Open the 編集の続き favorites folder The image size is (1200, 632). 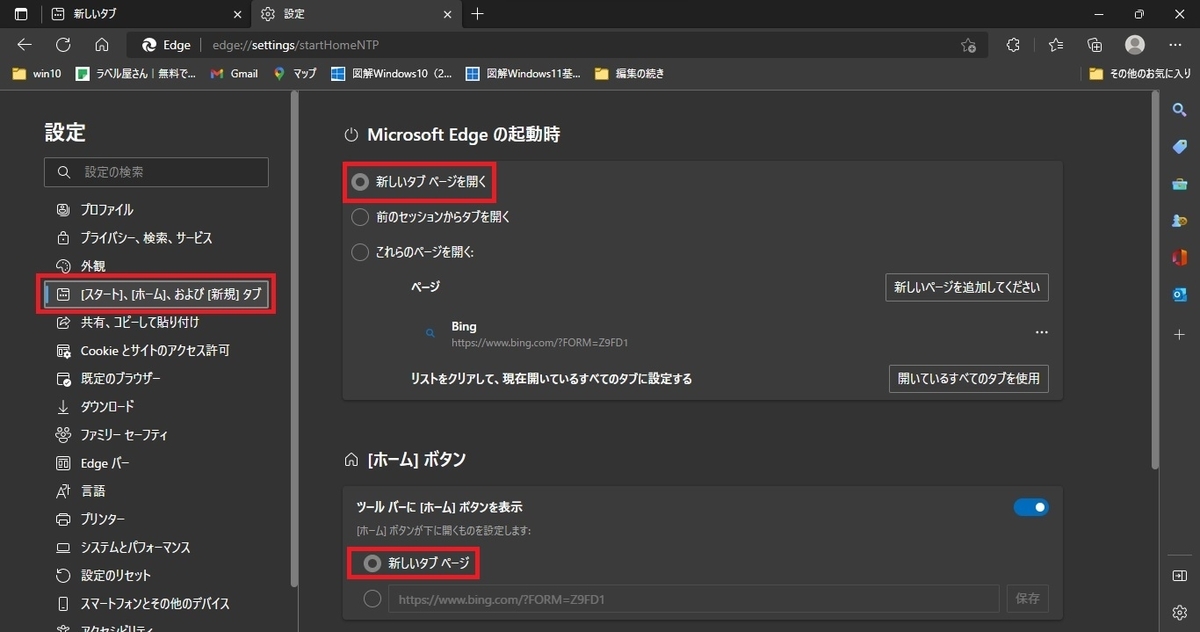coord(629,74)
